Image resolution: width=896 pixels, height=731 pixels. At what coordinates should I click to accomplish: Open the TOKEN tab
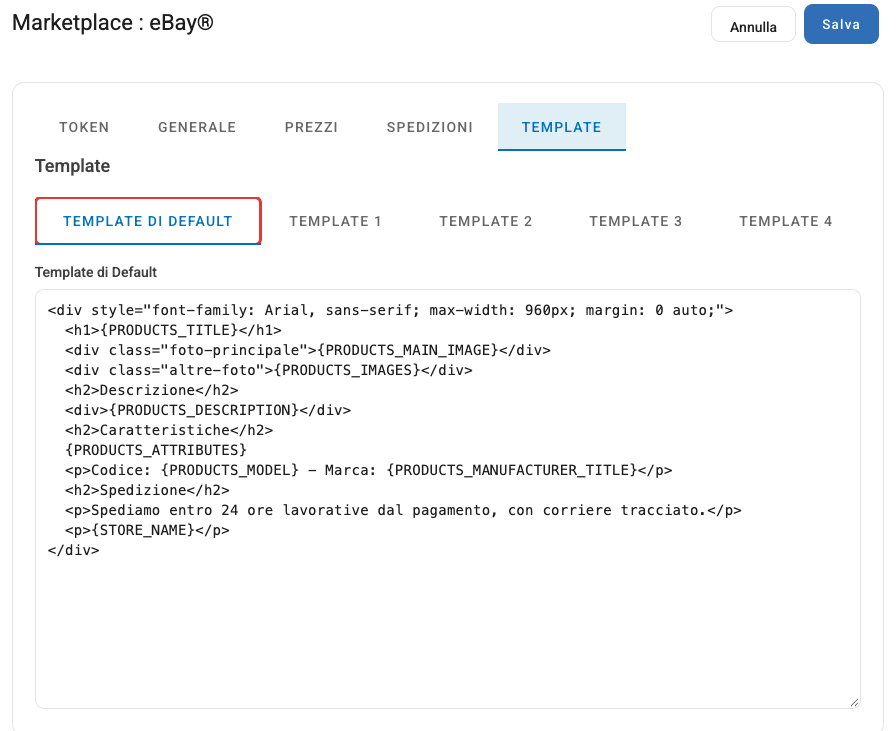pyautogui.click(x=84, y=127)
